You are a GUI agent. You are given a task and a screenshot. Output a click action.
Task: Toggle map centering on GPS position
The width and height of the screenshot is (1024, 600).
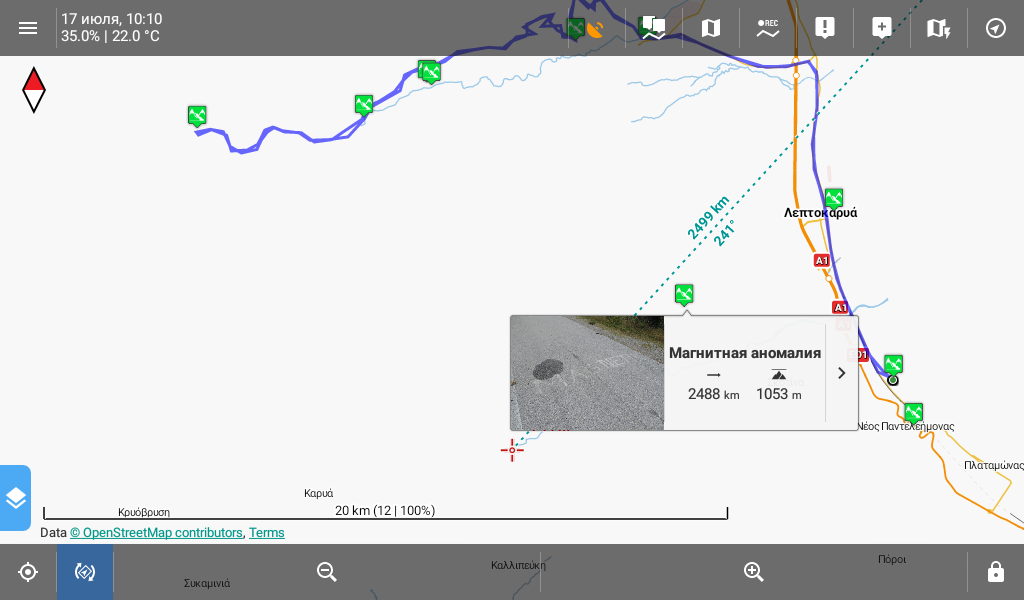click(28, 572)
